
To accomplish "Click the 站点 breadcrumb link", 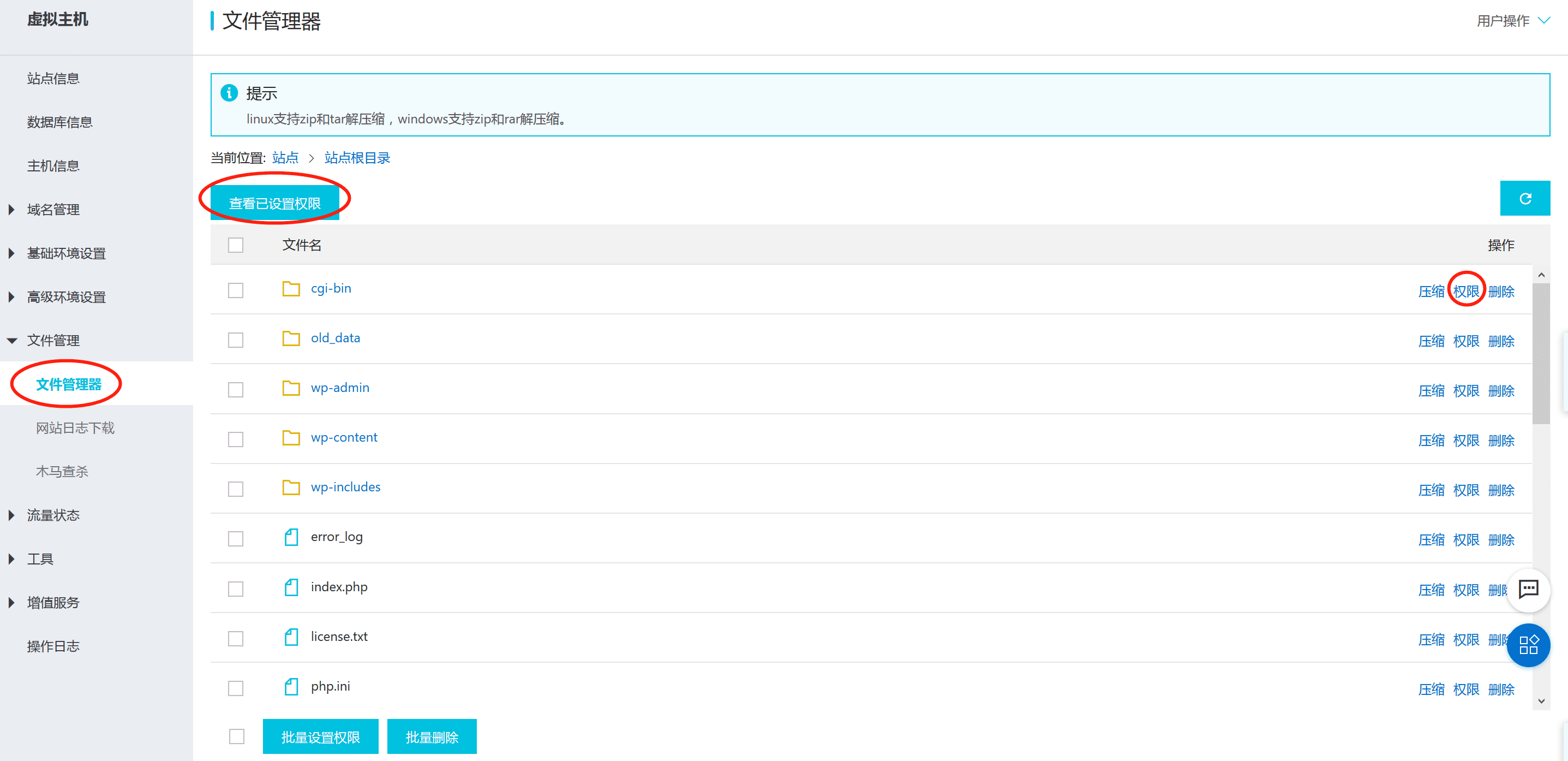I will tap(285, 158).
